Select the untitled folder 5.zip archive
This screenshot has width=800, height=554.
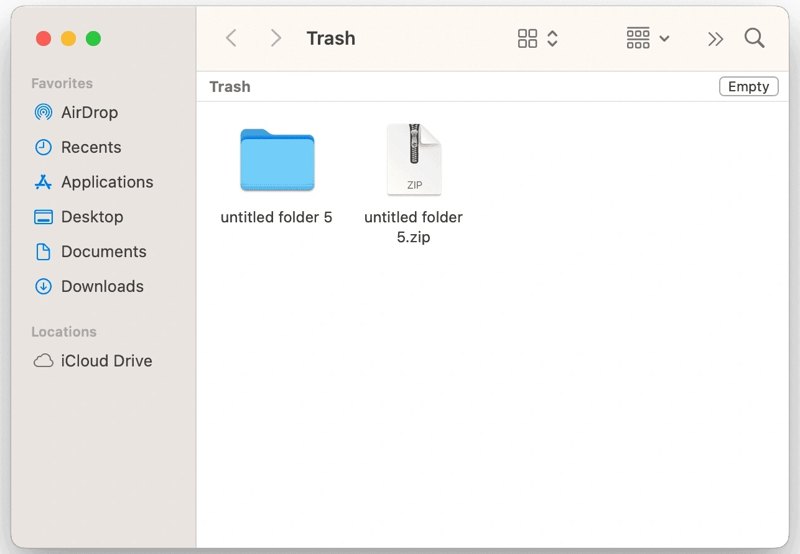pyautogui.click(x=413, y=160)
